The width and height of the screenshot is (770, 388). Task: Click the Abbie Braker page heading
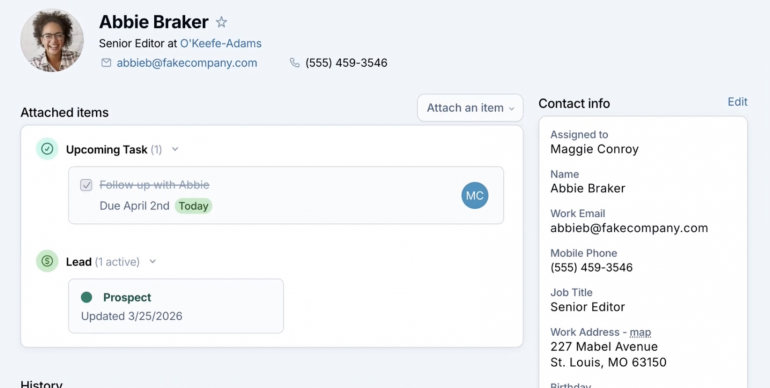(154, 22)
